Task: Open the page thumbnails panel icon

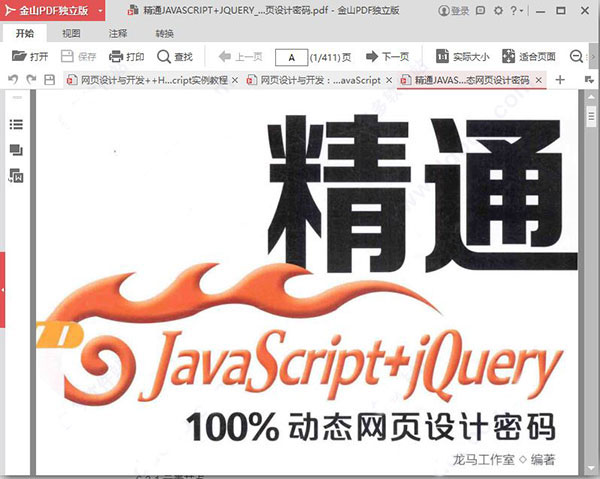Action: 16,150
